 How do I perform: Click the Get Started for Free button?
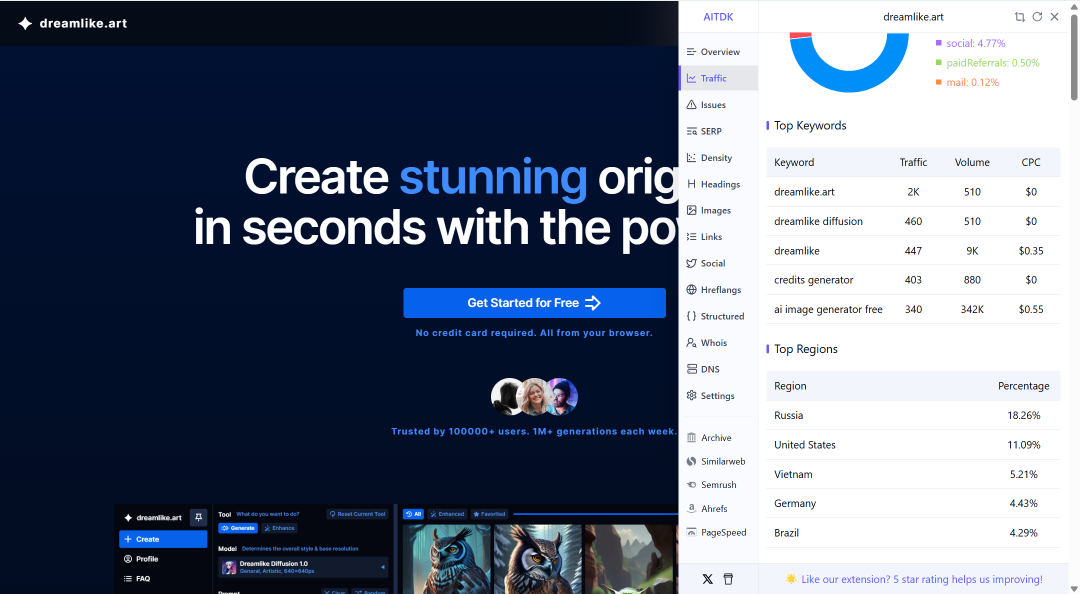point(534,303)
